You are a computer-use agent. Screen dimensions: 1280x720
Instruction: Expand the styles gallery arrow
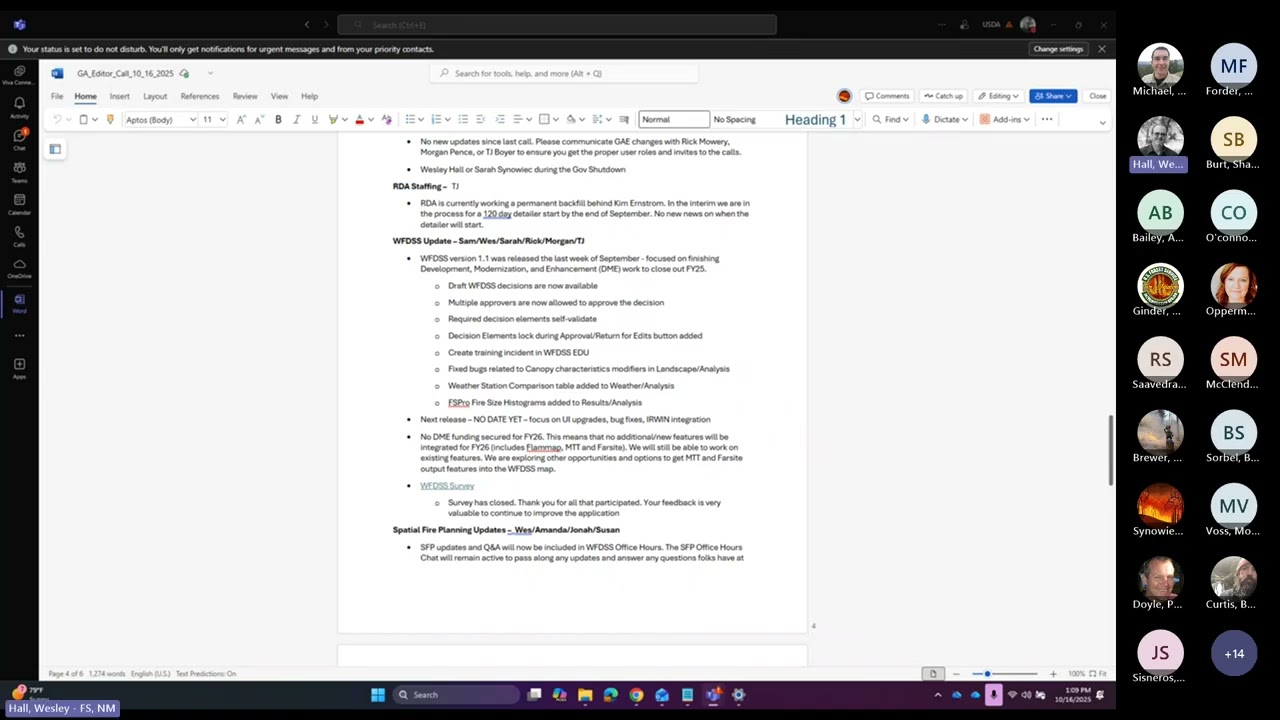point(857,119)
